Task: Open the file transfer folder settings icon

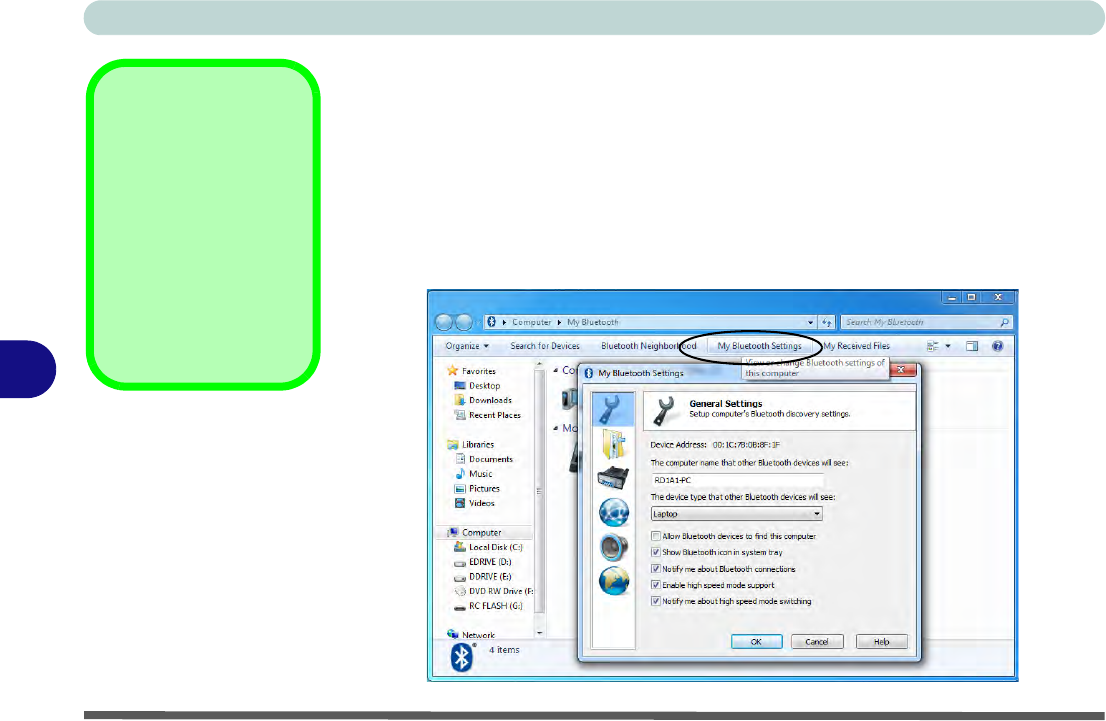Action: click(x=612, y=444)
